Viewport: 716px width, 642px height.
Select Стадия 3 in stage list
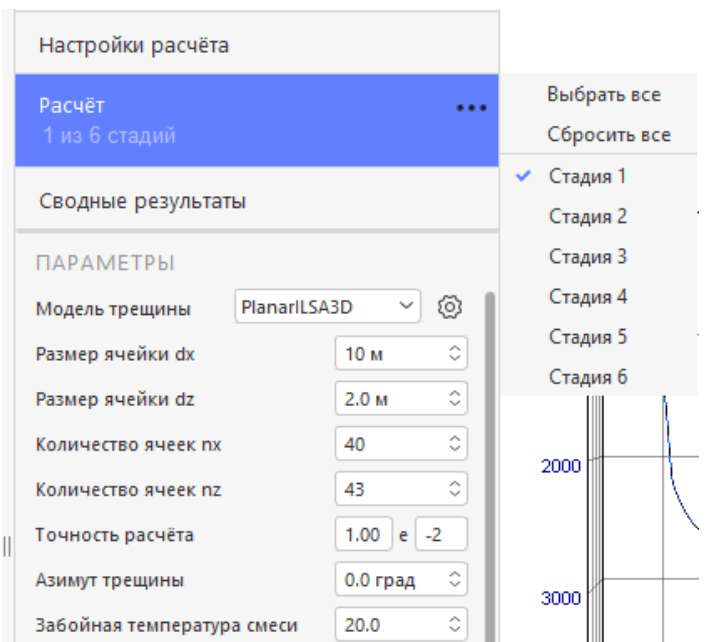(587, 257)
